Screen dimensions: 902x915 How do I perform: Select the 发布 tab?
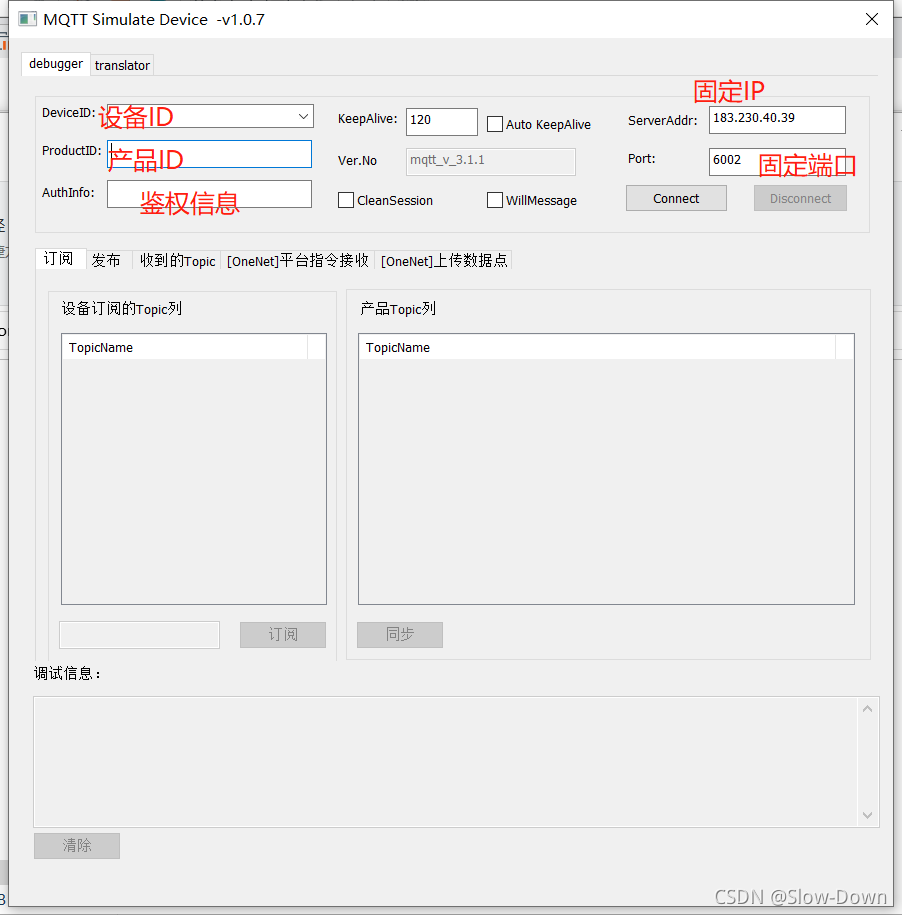106,259
